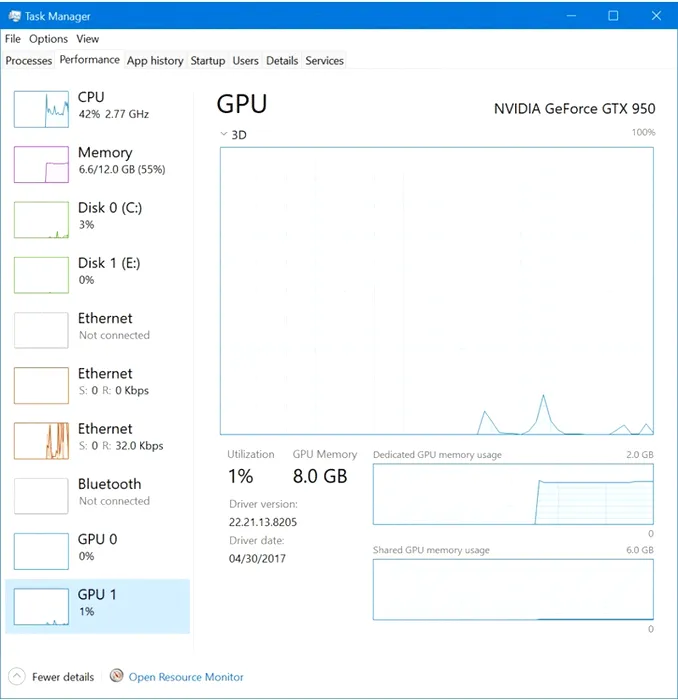Click the Dedicated GPU memory usage graph
This screenshot has width=678, height=700.
512,494
